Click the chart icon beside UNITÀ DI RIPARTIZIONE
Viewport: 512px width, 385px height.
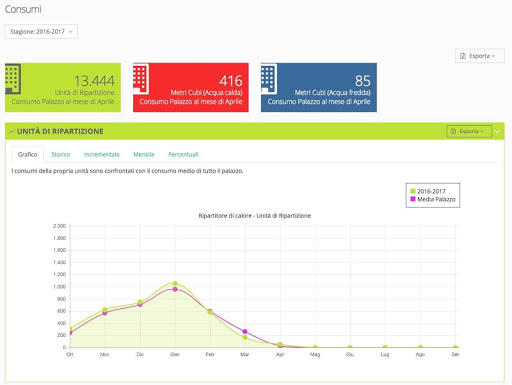point(12,131)
